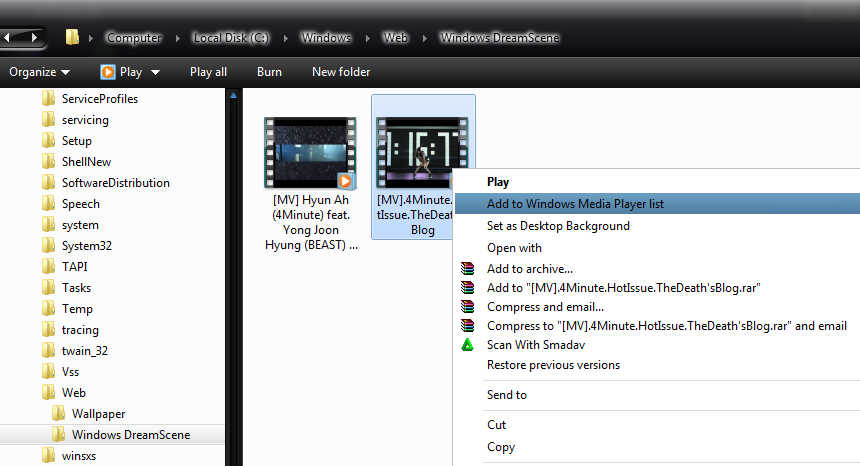This screenshot has height=466, width=860.
Task: Click the folder icon in address bar
Action: 72,38
